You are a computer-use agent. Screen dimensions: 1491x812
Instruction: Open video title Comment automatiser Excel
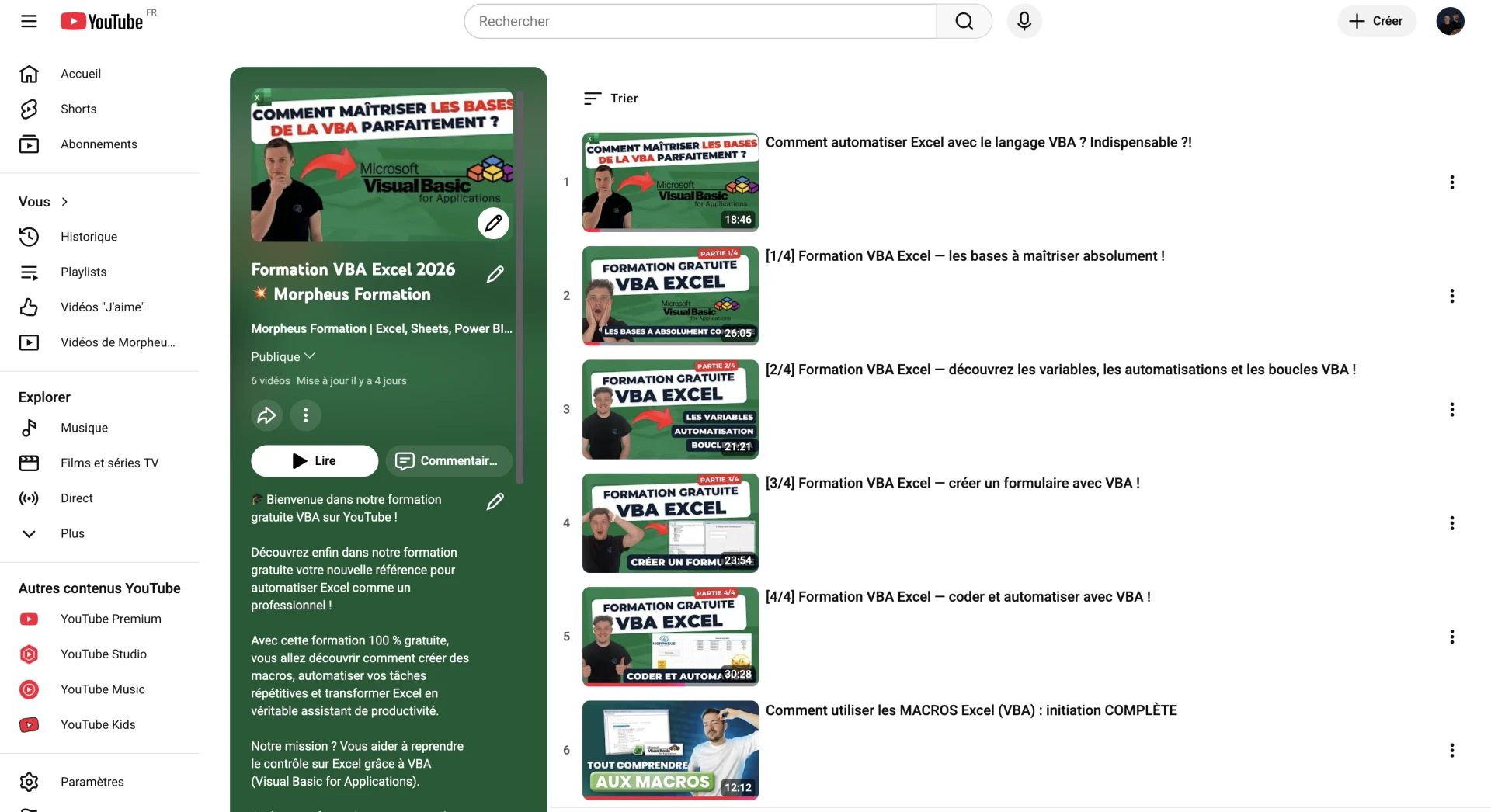tap(978, 142)
